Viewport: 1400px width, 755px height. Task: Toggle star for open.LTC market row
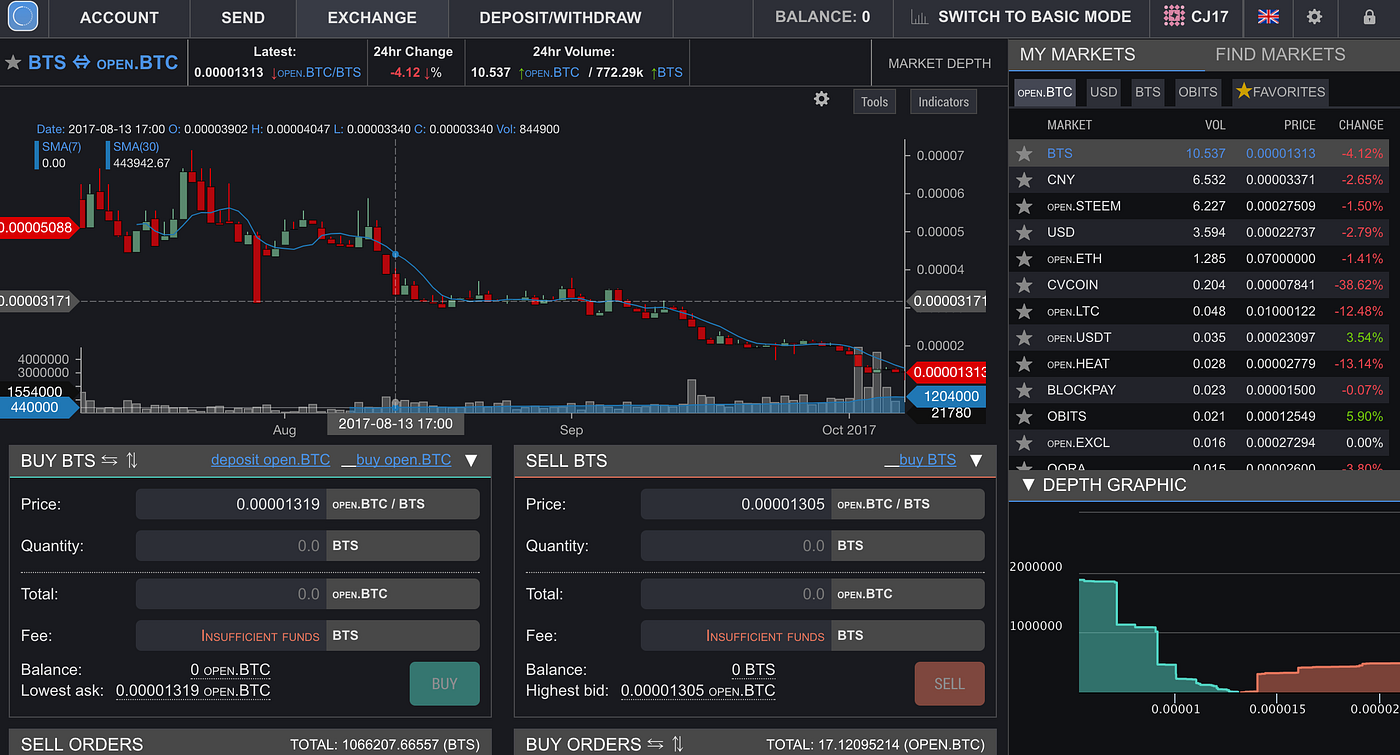click(1024, 312)
